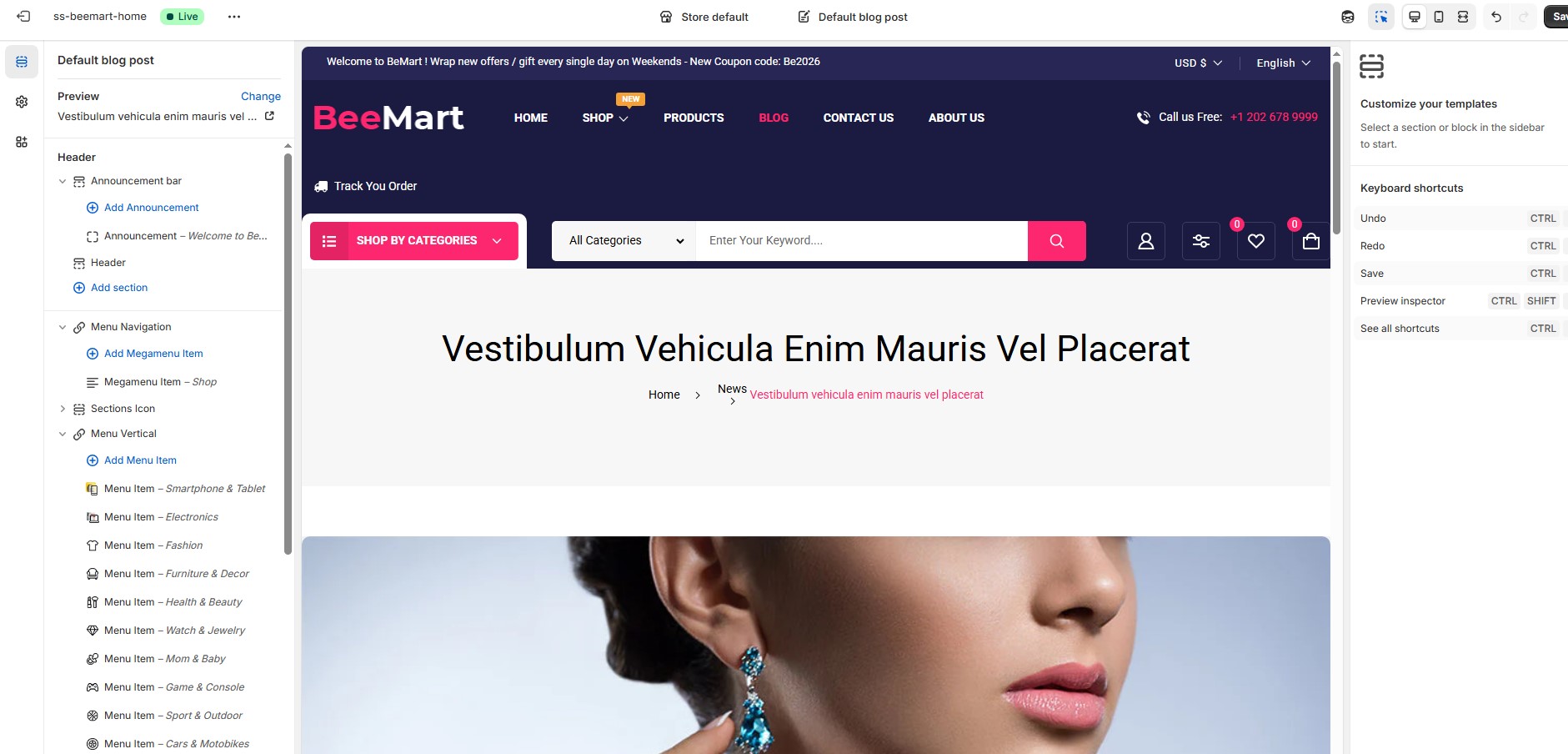Click the Enter Your Keyword search field

(x=862, y=241)
